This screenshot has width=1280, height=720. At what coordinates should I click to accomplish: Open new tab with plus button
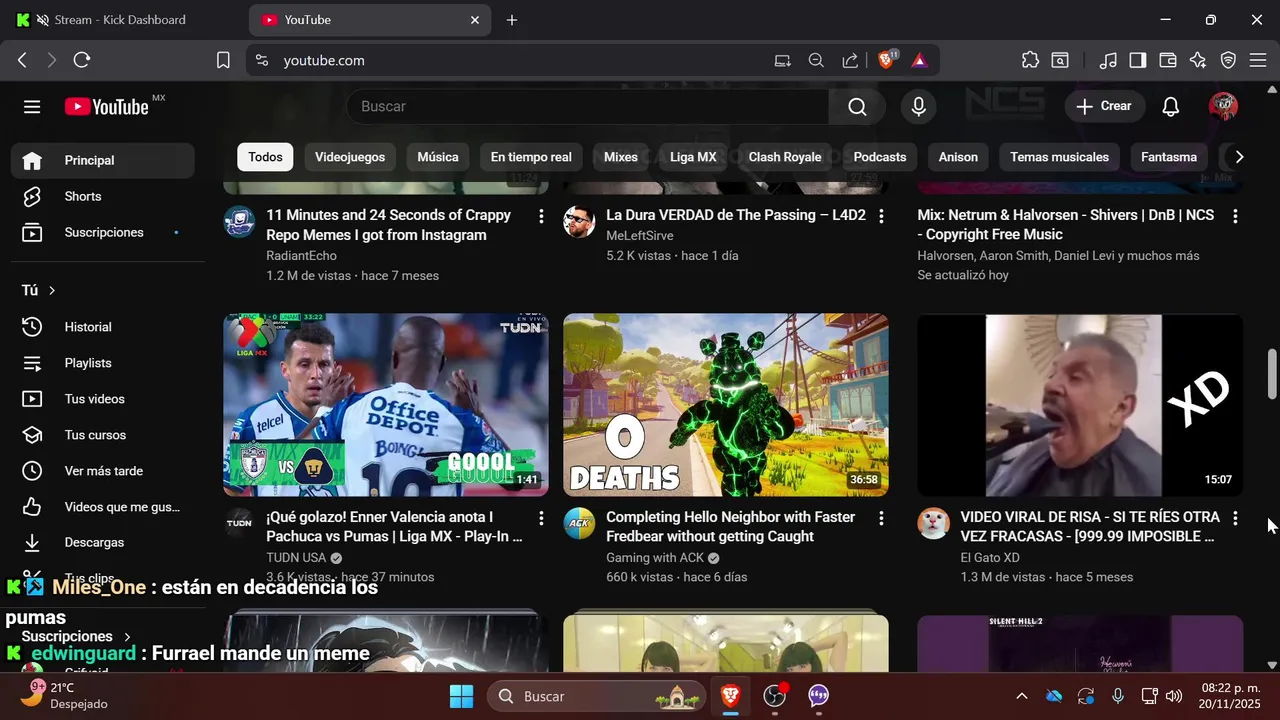(512, 20)
